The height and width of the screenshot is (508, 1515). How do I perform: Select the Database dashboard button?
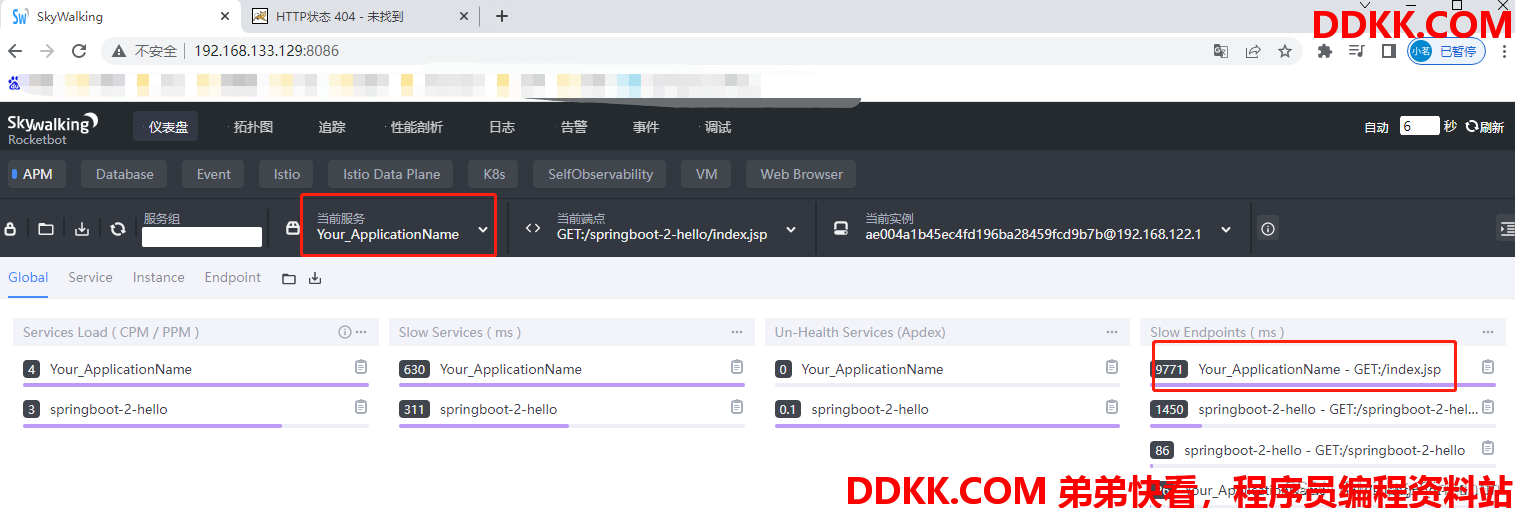point(125,174)
